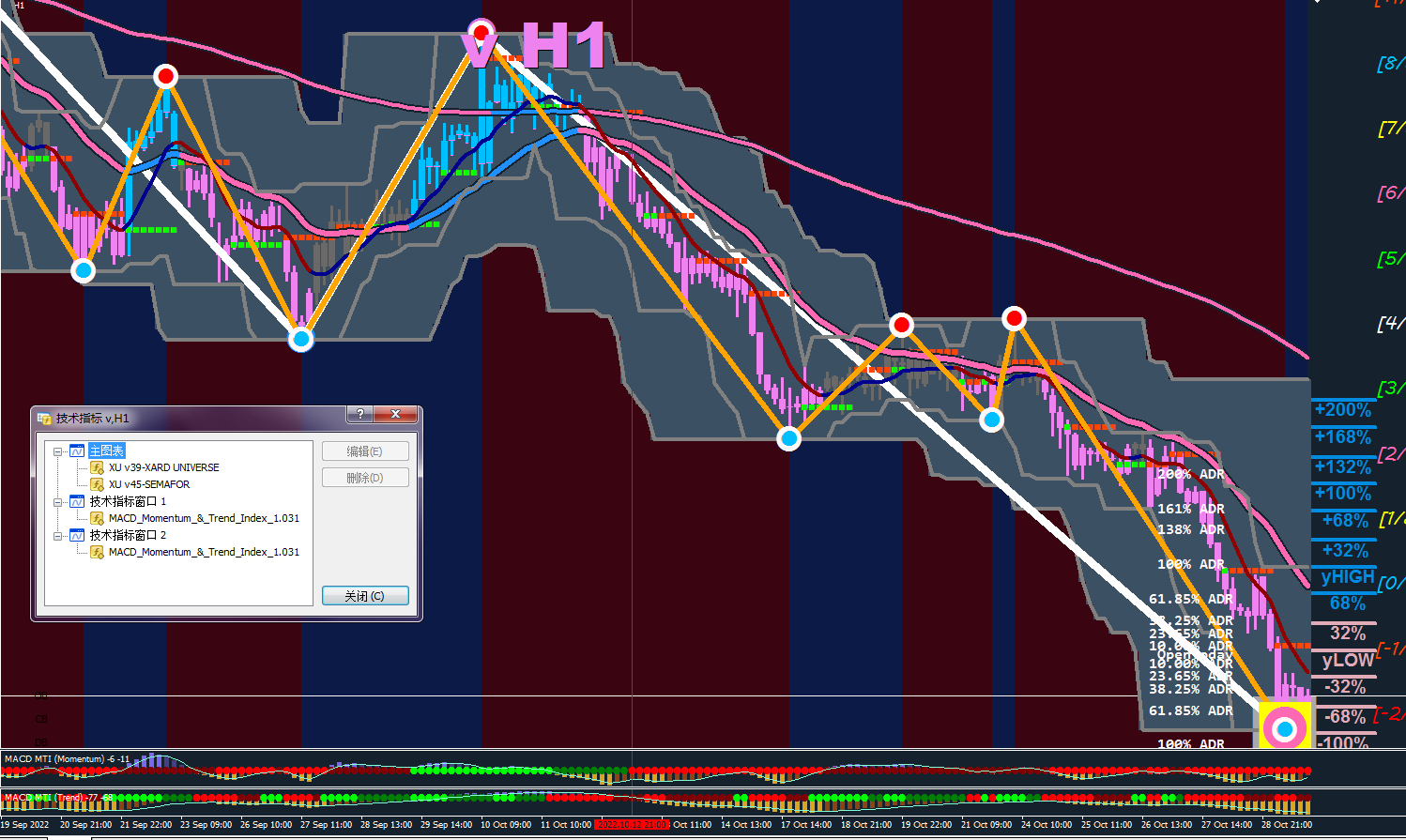Image resolution: width=1406 pixels, height=840 pixels.
Task: Click the 技术指标窗口 2 window icon
Action: pyautogui.click(x=77, y=536)
